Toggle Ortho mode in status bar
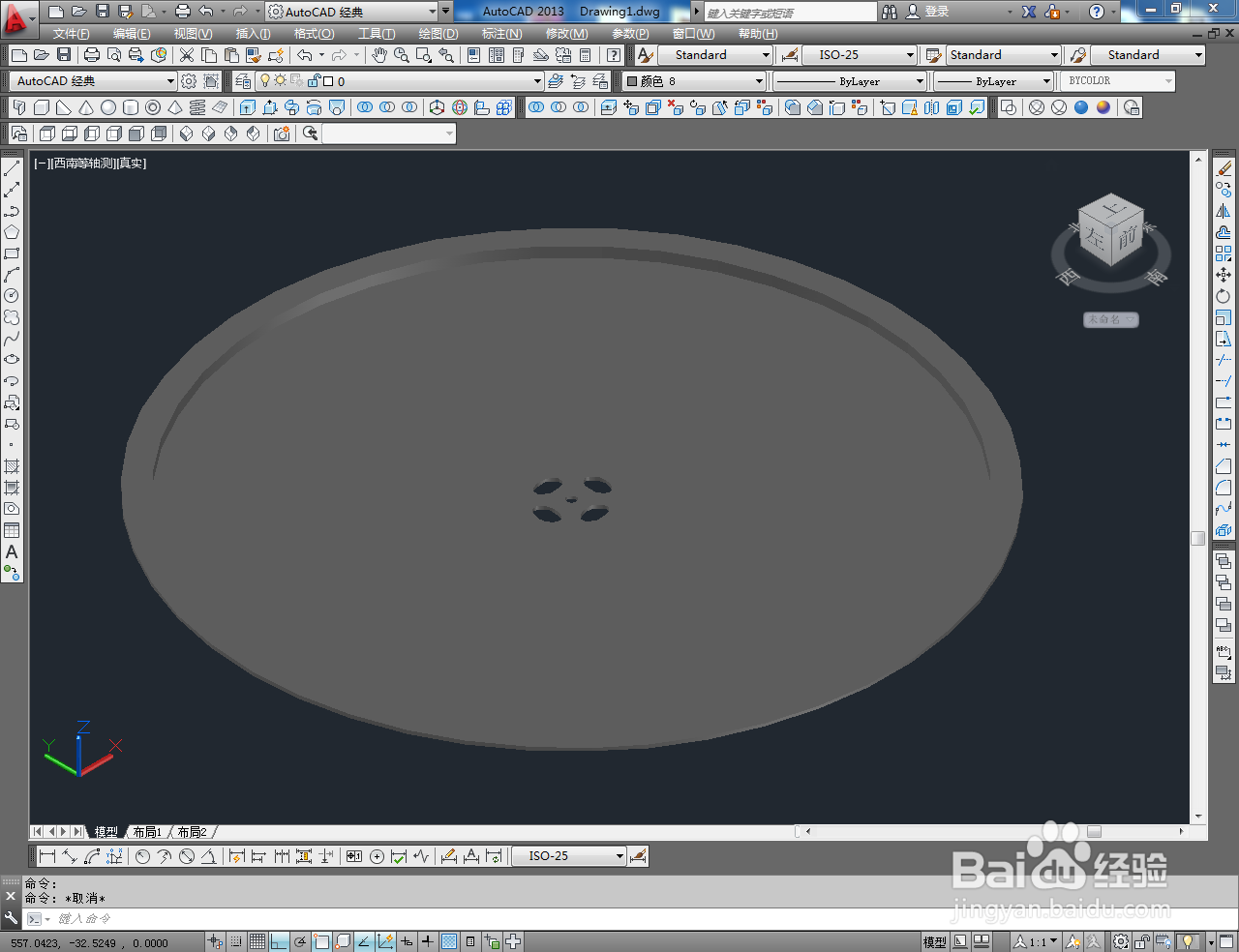The height and width of the screenshot is (952, 1239). coord(279,941)
